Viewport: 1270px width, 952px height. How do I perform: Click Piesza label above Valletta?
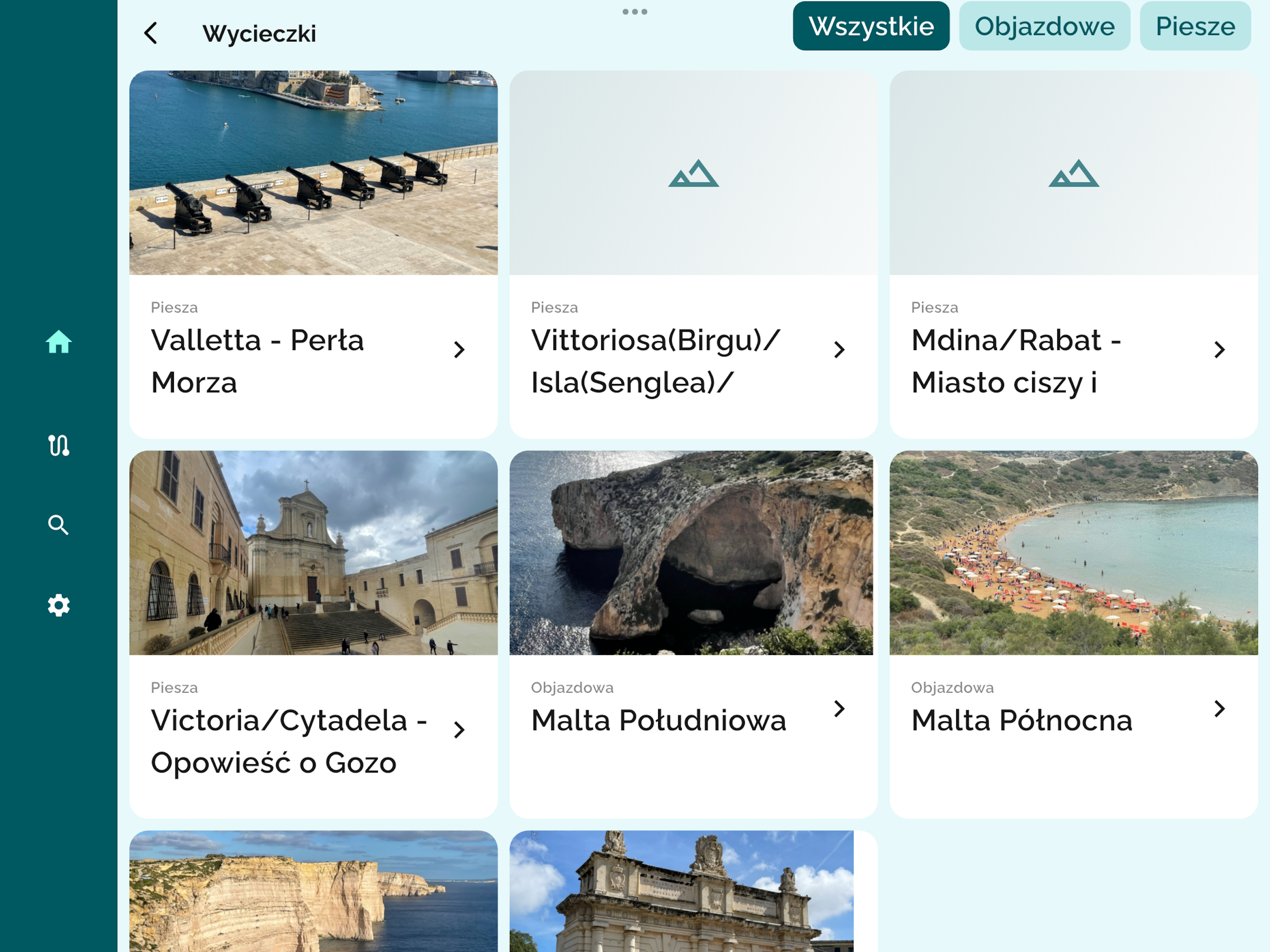[174, 308]
